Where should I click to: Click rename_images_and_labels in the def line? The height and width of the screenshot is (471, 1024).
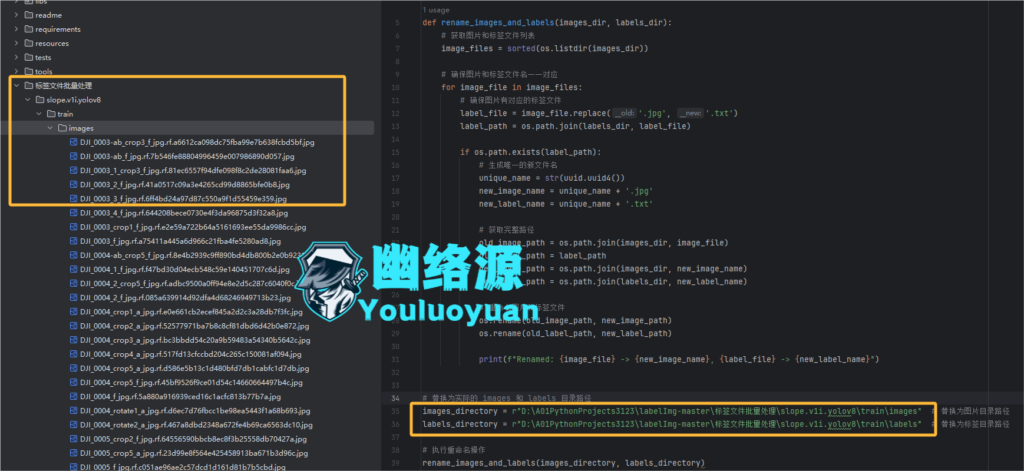point(497,22)
